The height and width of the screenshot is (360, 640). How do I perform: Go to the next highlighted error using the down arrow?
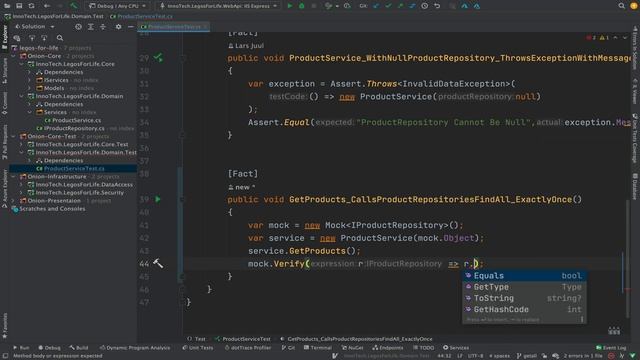click(x=624, y=38)
